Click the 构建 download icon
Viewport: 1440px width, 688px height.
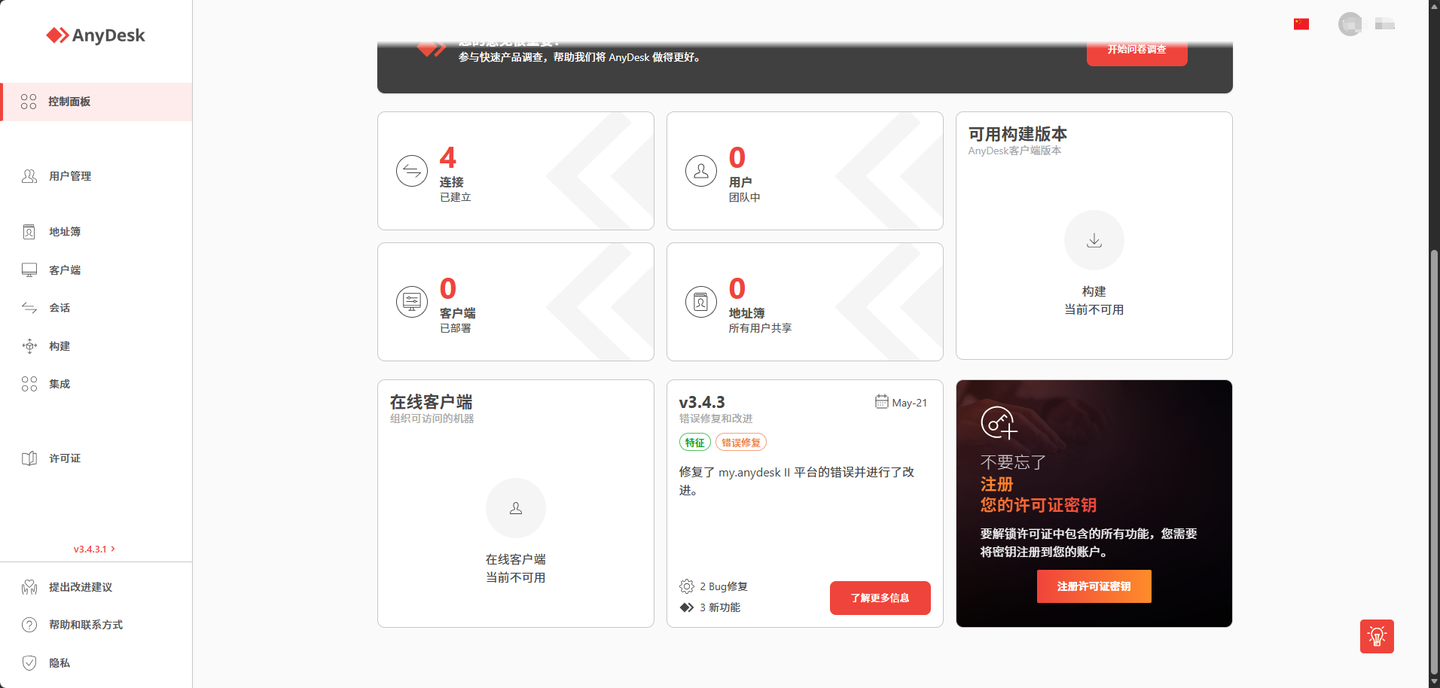tap(1094, 240)
